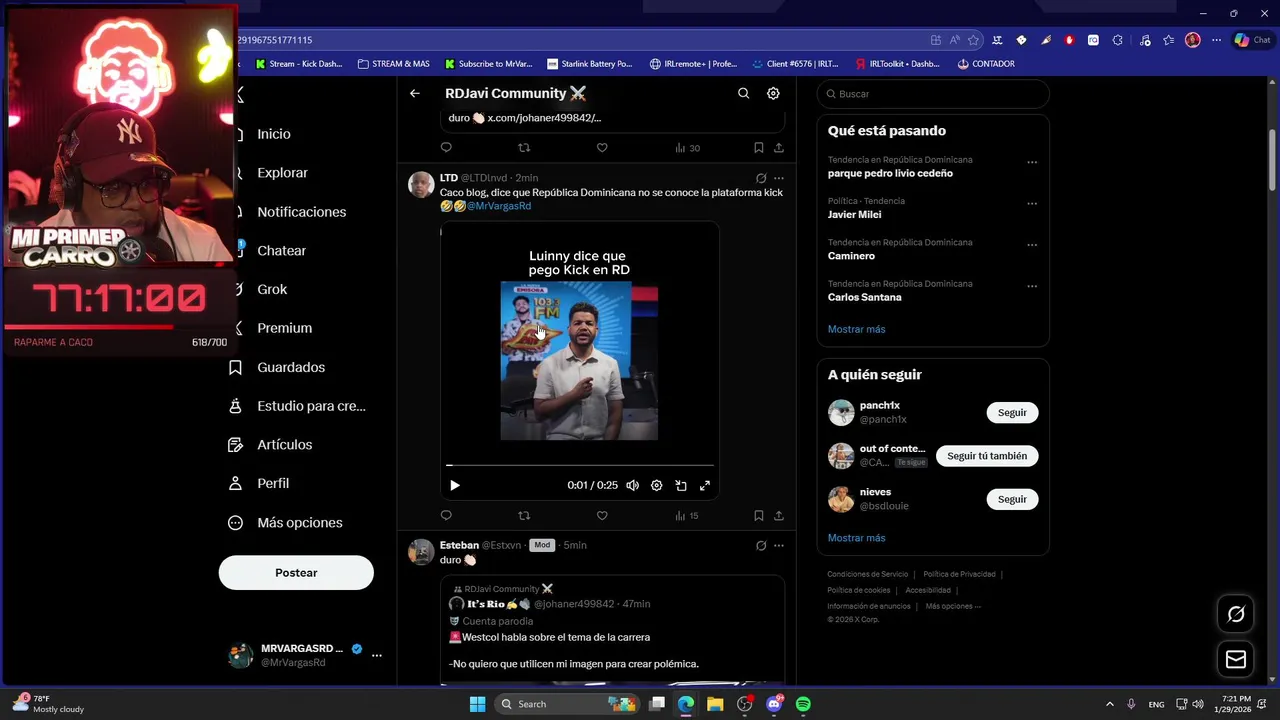Open view stats showing 30
The image size is (1280, 720).
pyautogui.click(x=687, y=147)
